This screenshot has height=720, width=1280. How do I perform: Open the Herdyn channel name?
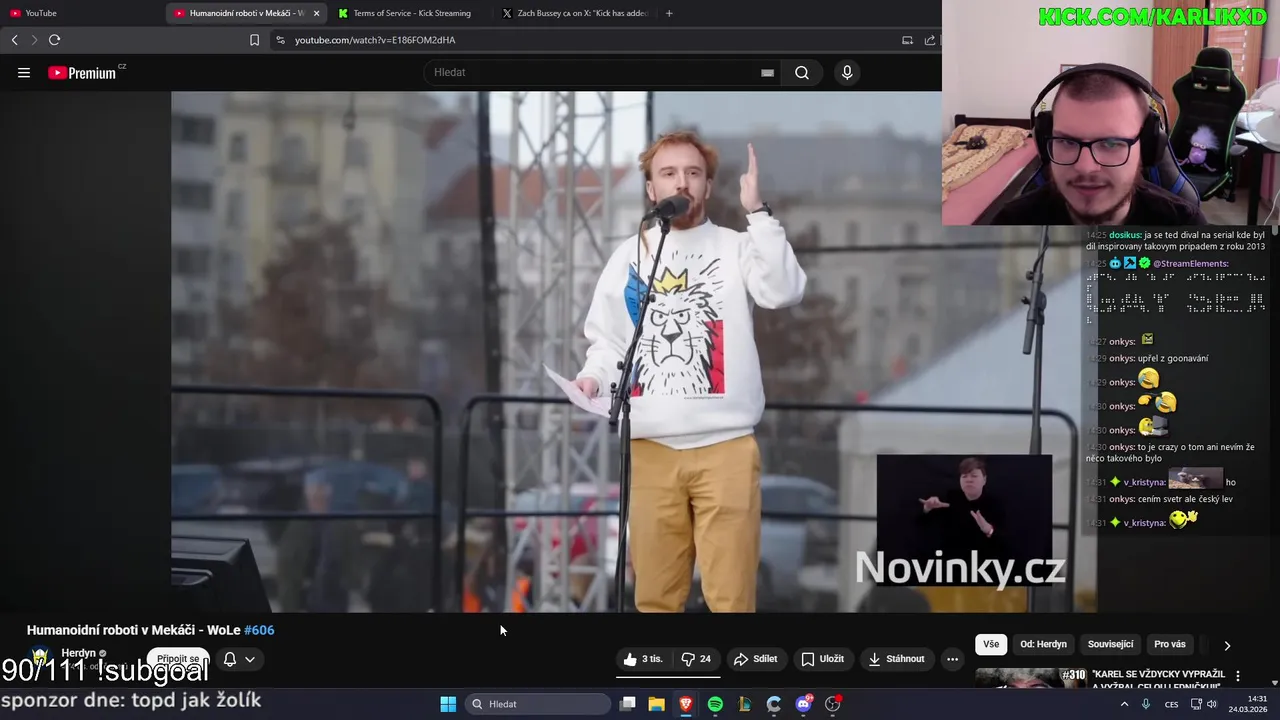click(x=79, y=653)
